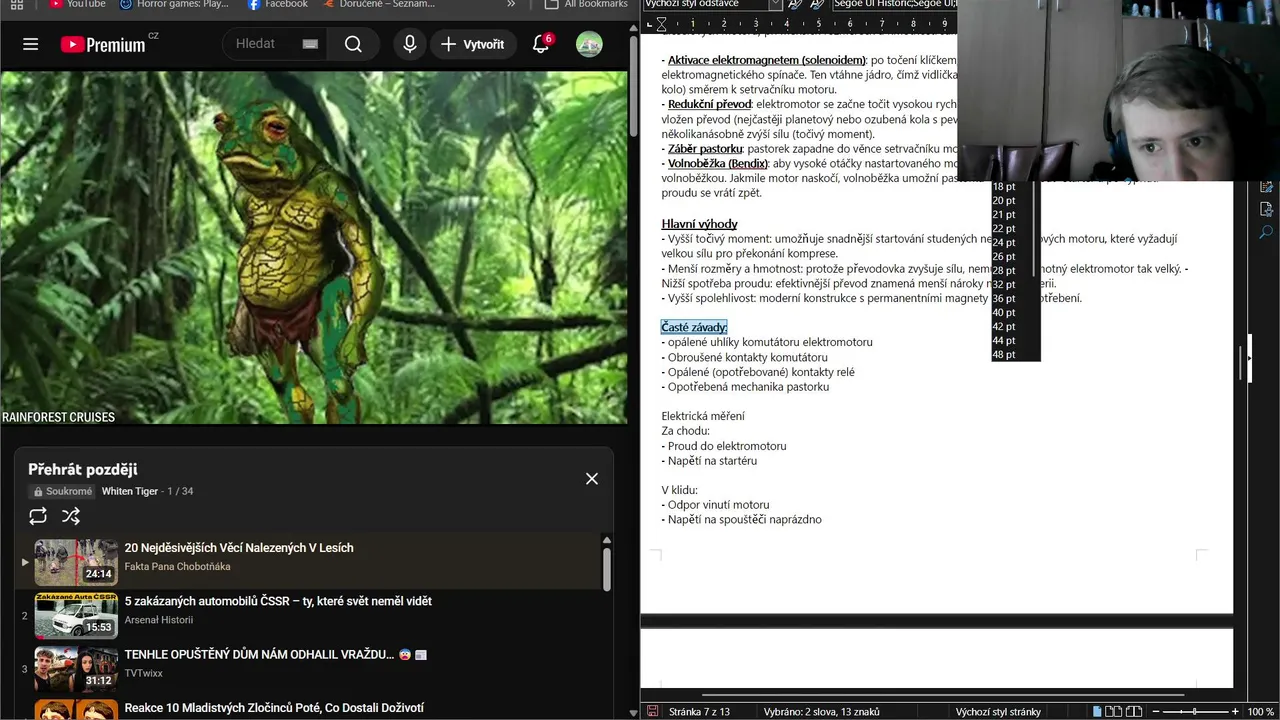Open the YouTube account avatar menu
This screenshot has height=720, width=1280.
point(589,44)
